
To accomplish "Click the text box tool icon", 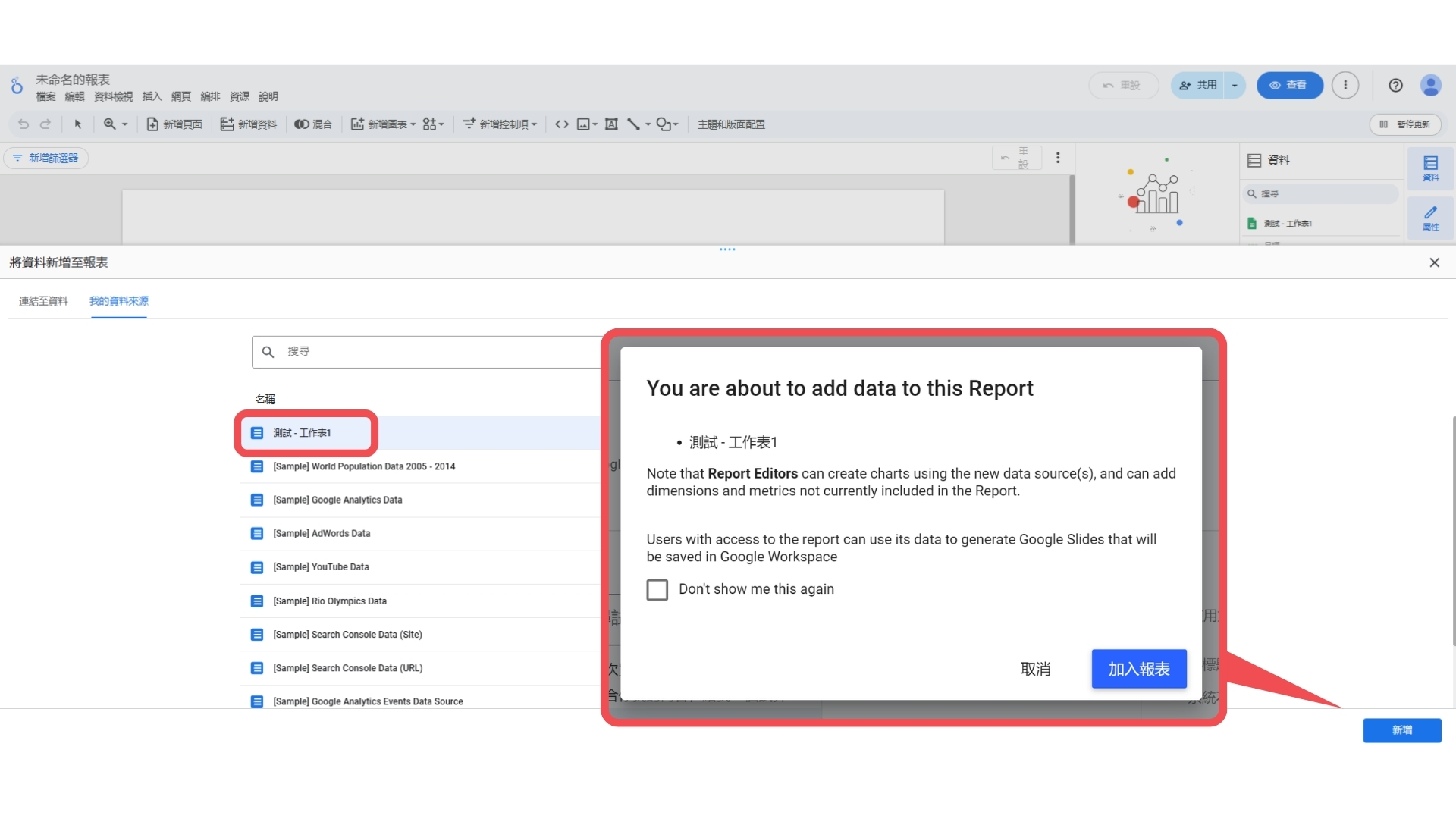I will 611,124.
